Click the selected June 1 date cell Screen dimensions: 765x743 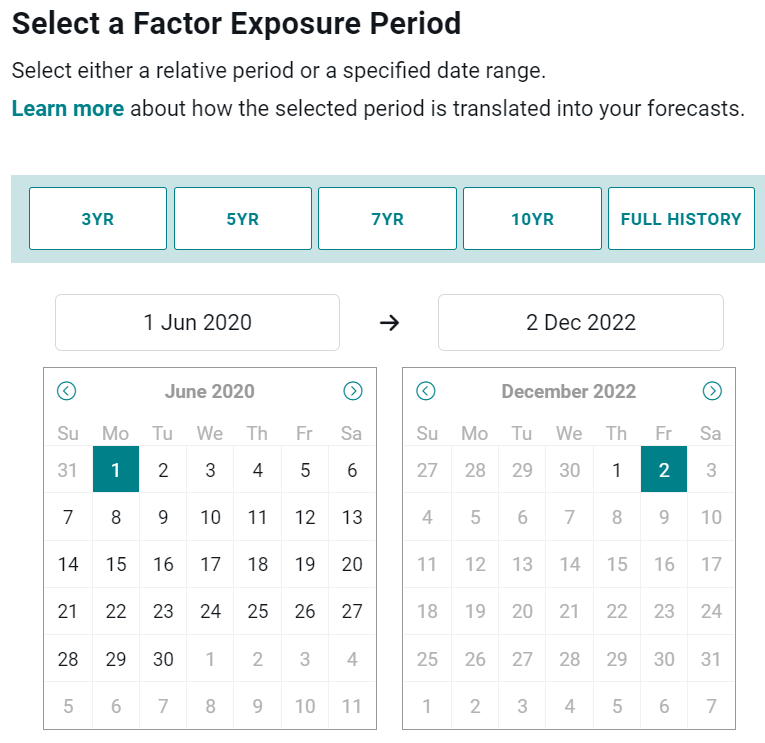[116, 470]
